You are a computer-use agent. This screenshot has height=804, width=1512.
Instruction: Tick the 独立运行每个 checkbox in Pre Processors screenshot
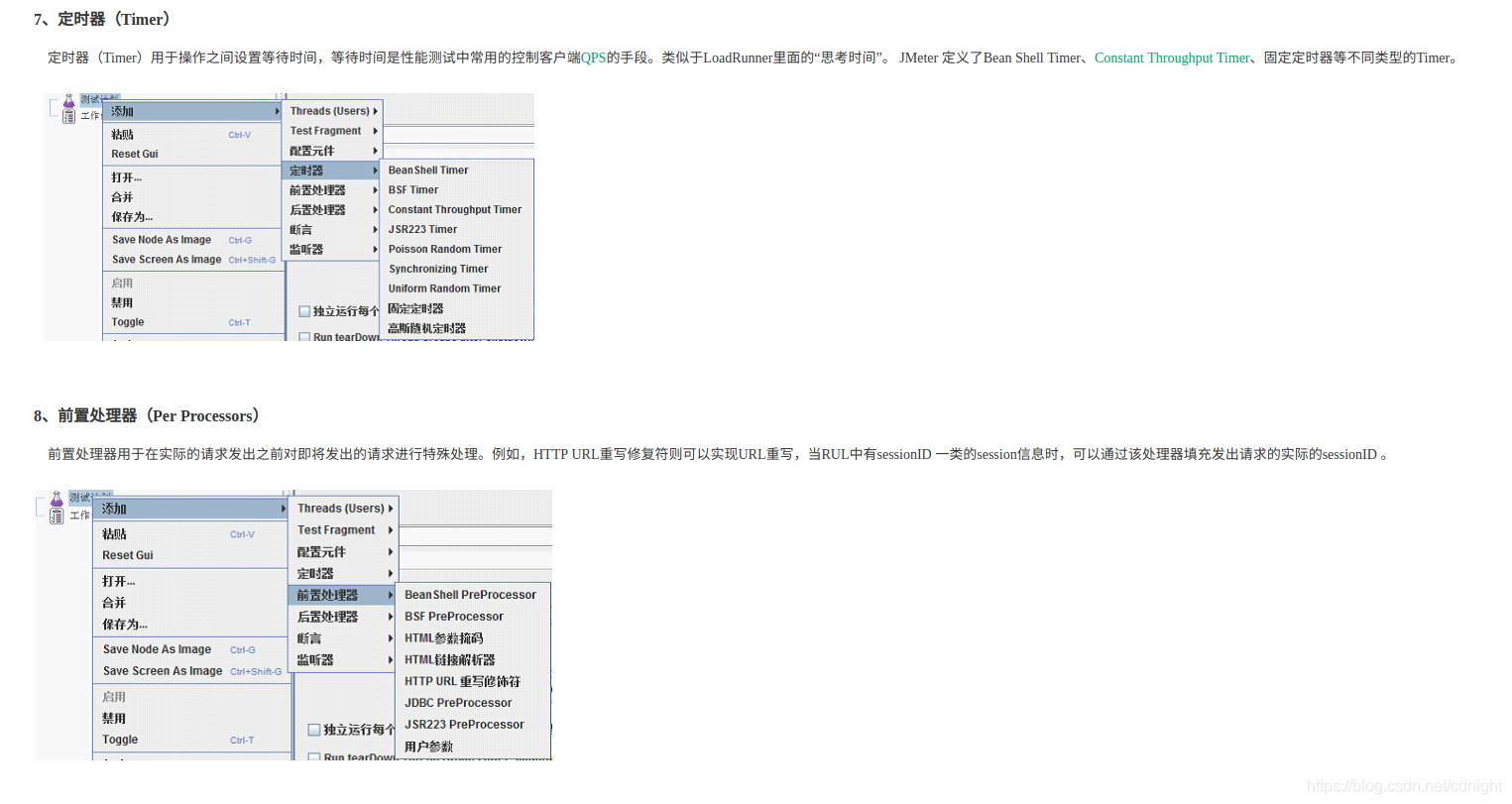tap(313, 730)
